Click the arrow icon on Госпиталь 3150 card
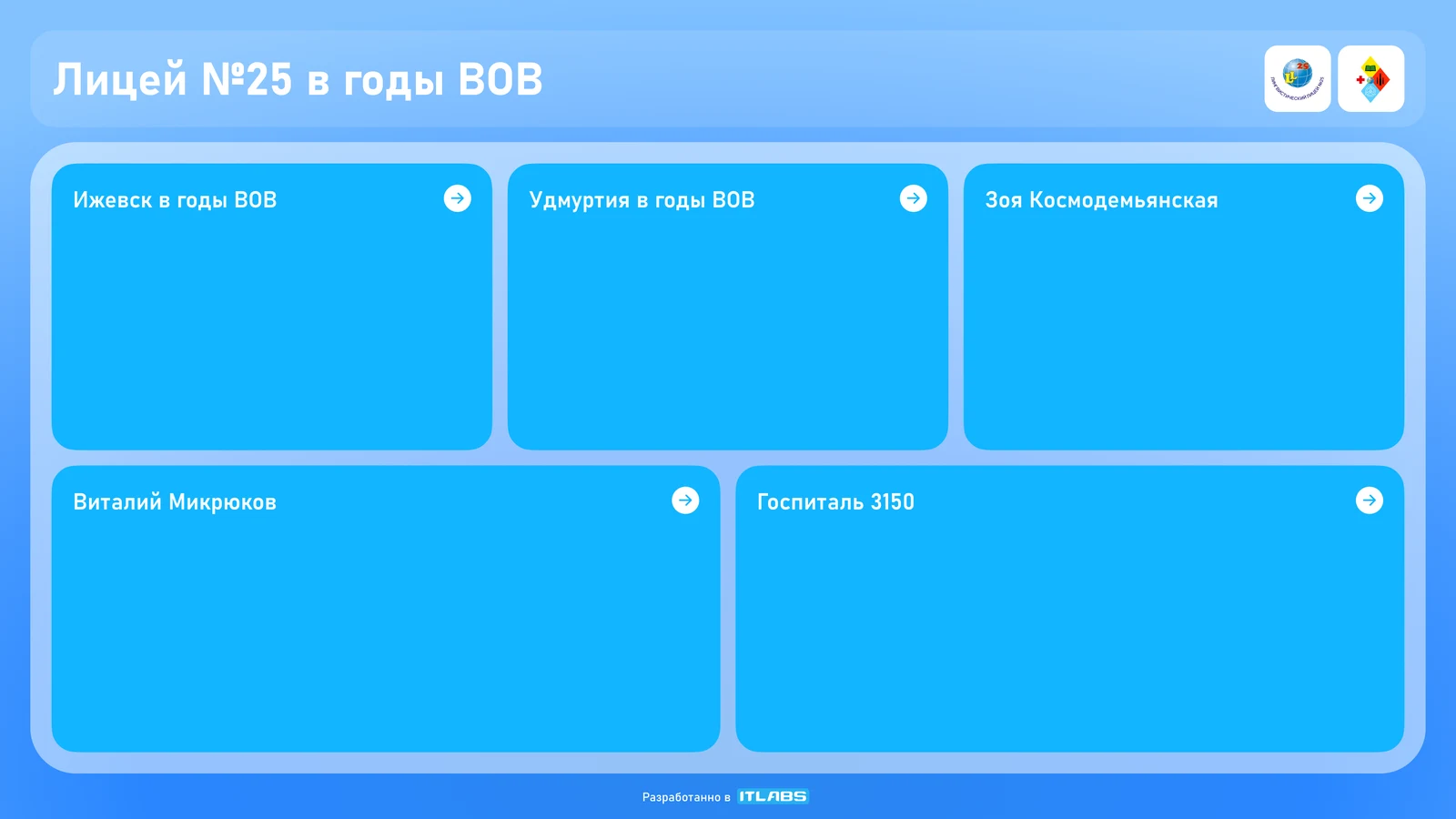 point(1370,500)
